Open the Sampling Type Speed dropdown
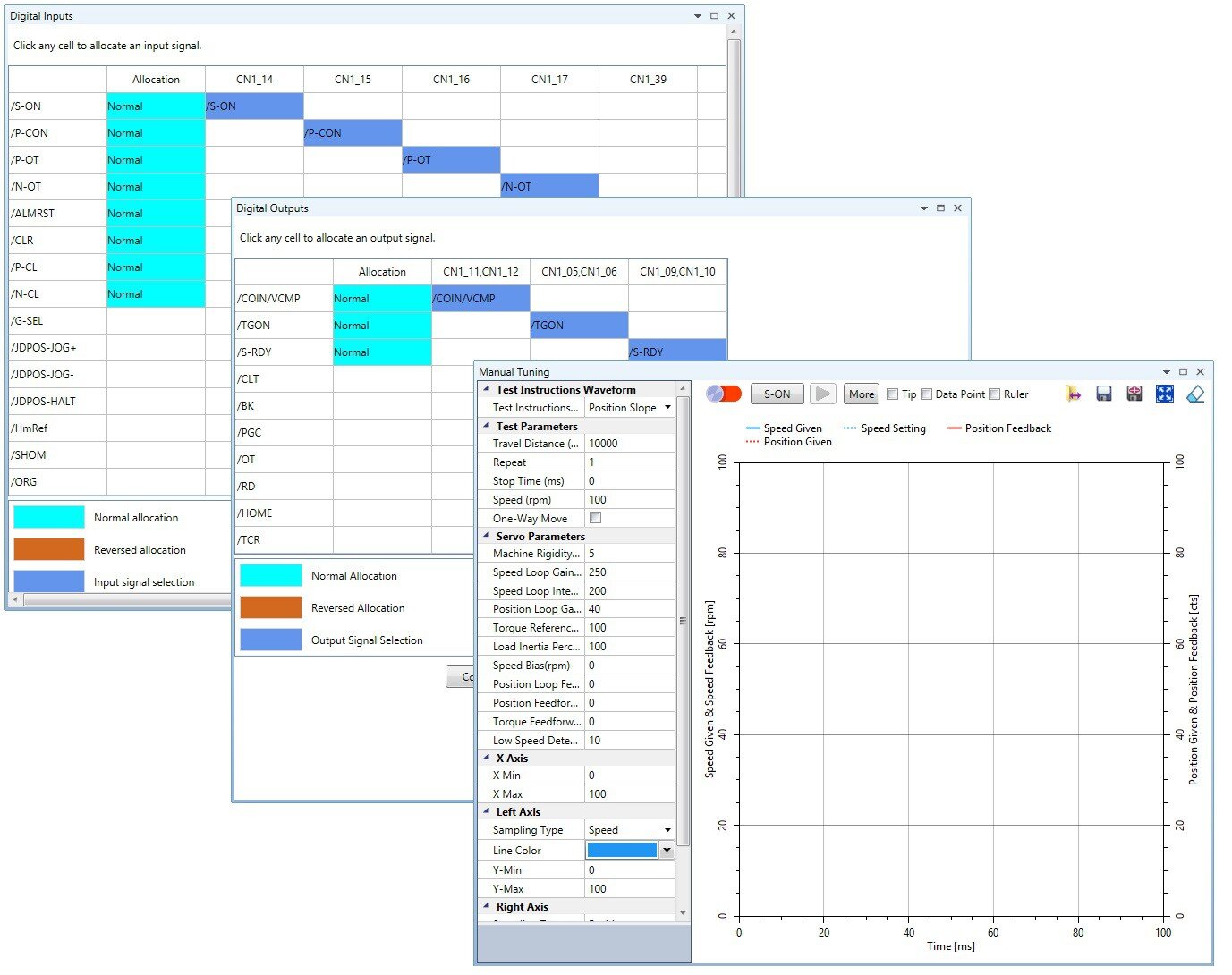Viewport: 1232px width, 975px height. [667, 830]
